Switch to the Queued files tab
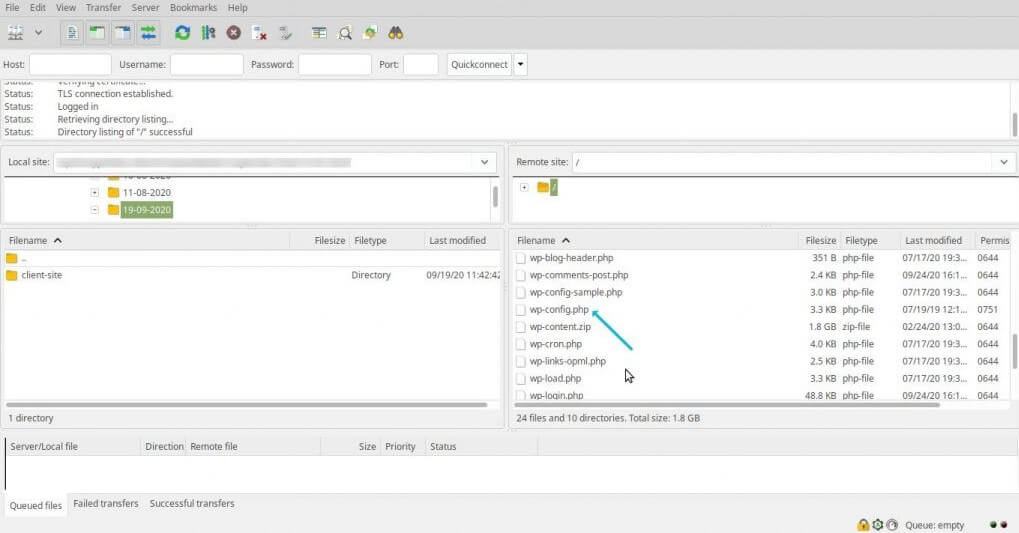This screenshot has width=1019, height=533. tap(36, 505)
